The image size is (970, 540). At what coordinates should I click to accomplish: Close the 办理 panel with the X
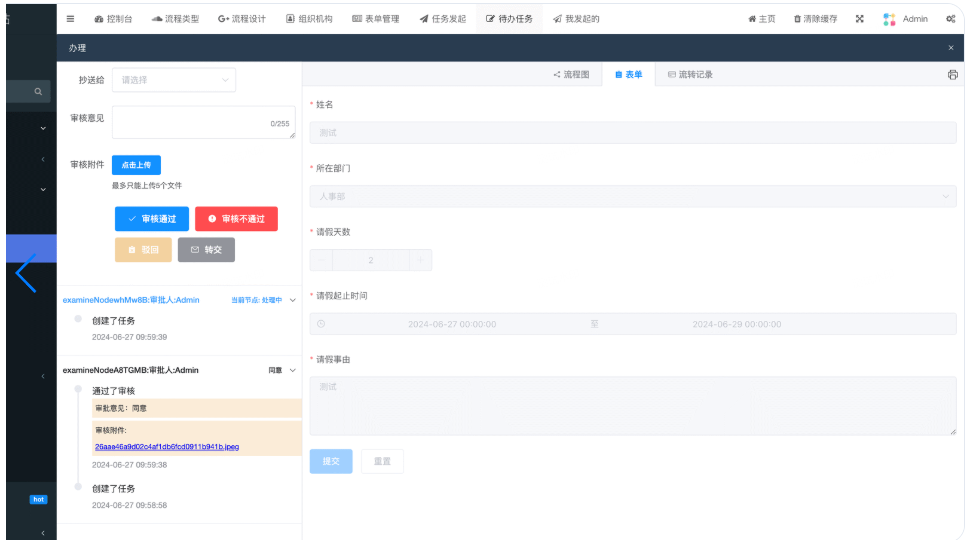[x=950, y=48]
